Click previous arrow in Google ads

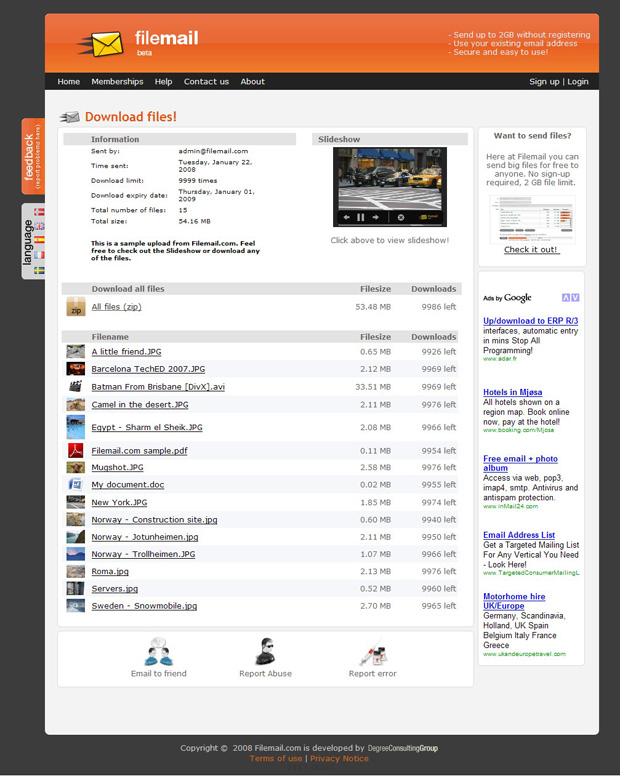(566, 297)
